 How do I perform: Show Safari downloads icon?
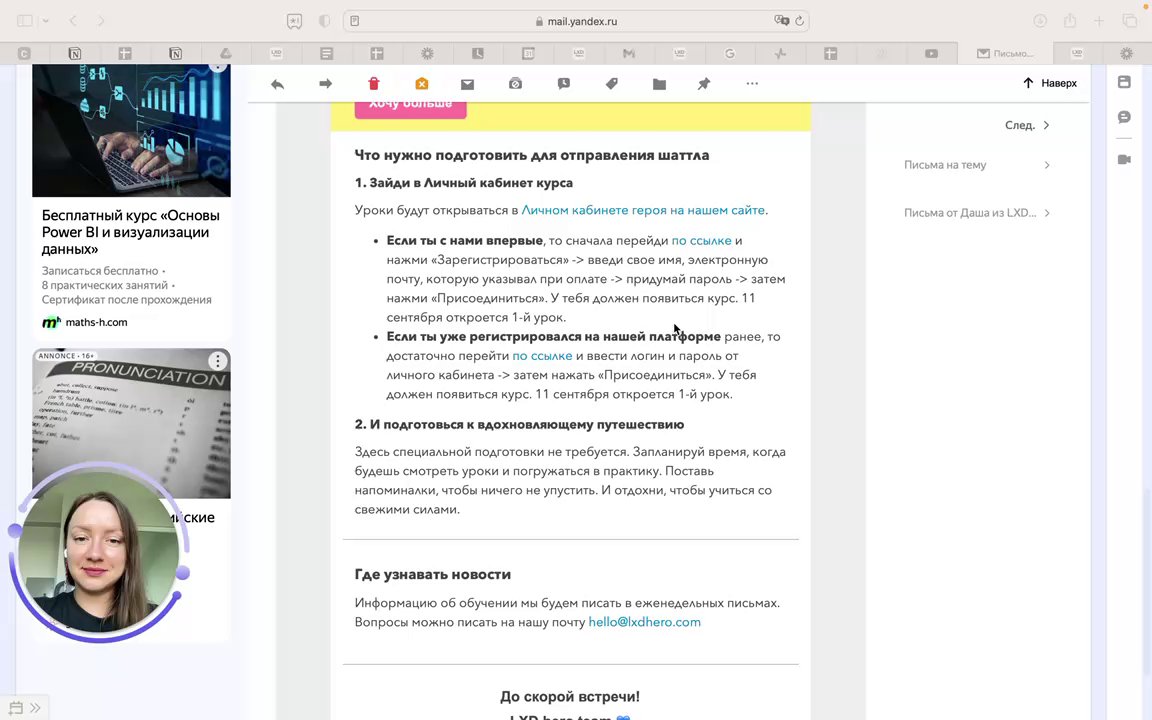coord(1040,21)
